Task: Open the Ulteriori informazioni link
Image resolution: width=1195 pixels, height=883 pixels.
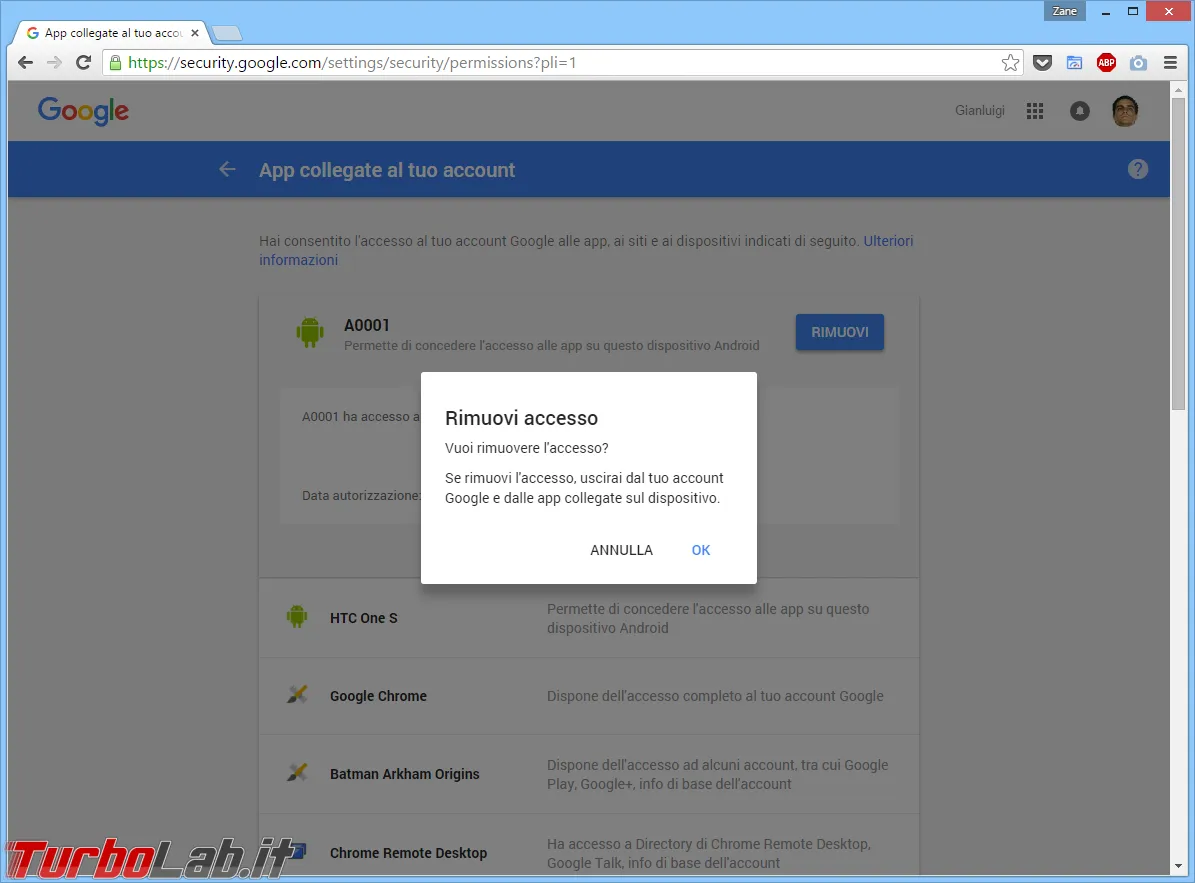Action: click(585, 250)
